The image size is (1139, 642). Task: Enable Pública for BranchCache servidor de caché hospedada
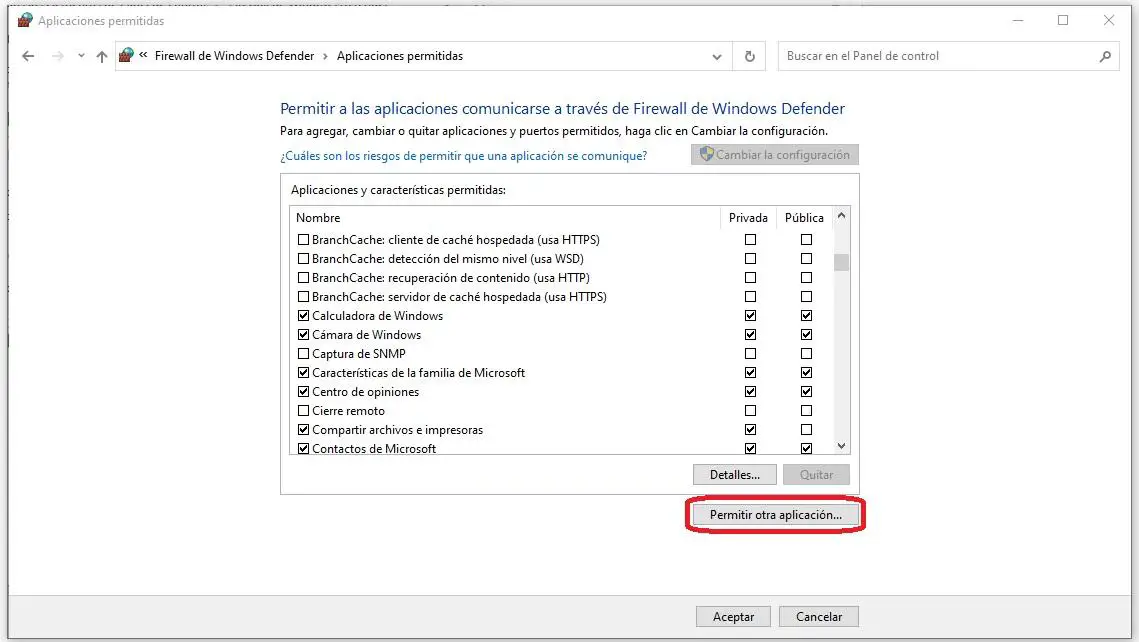(806, 296)
